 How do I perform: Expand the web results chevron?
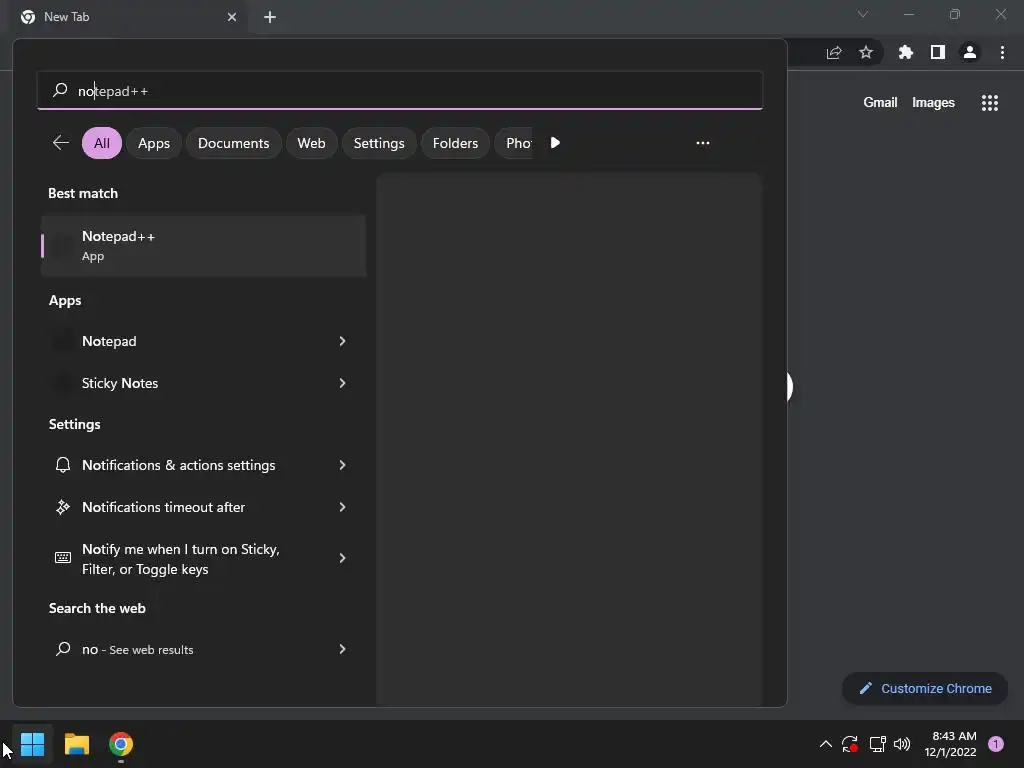(342, 649)
